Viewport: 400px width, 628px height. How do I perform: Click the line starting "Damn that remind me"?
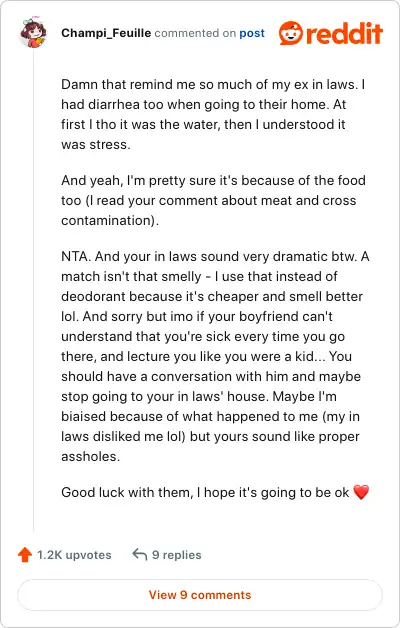[213, 85]
